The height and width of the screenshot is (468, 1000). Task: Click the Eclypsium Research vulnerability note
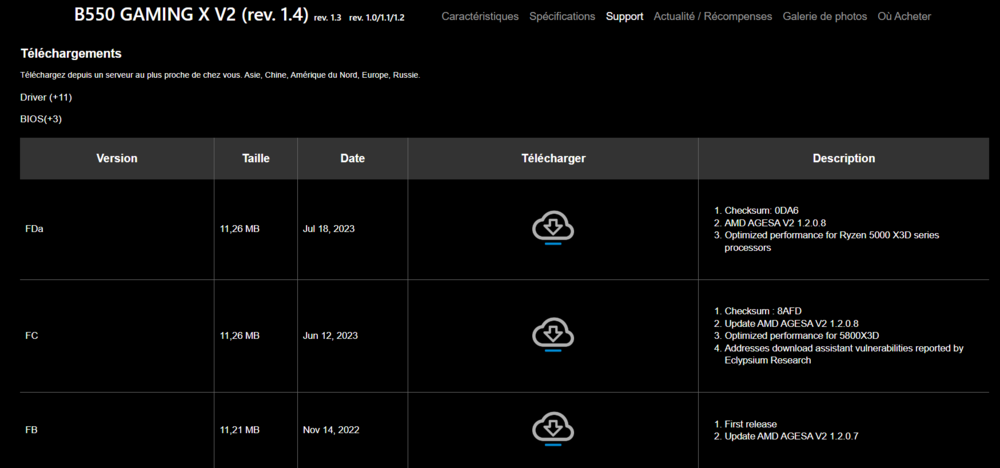[x=844, y=354]
